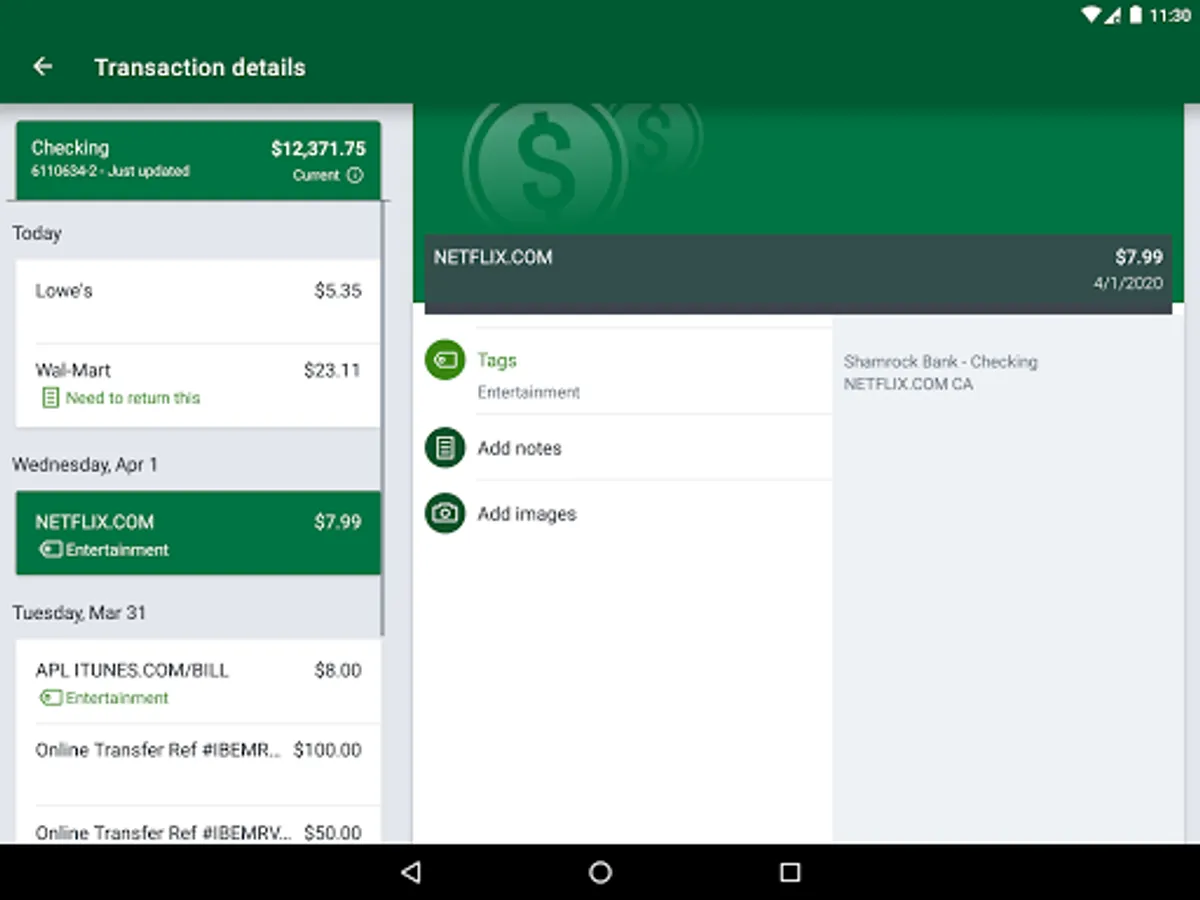Image resolution: width=1200 pixels, height=900 pixels.
Task: Tap Android Home circle button
Action: click(600, 872)
